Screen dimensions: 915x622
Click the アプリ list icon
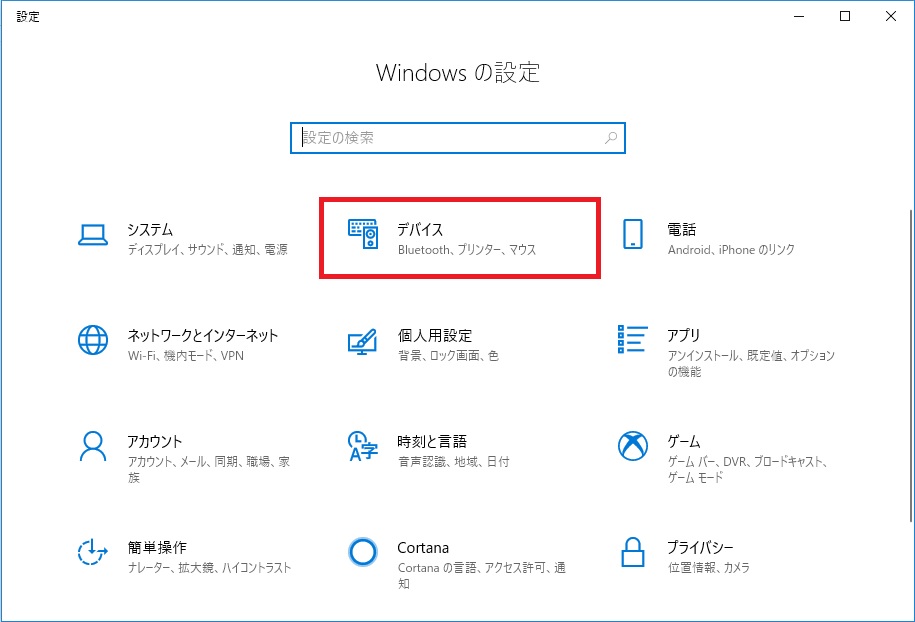(633, 340)
